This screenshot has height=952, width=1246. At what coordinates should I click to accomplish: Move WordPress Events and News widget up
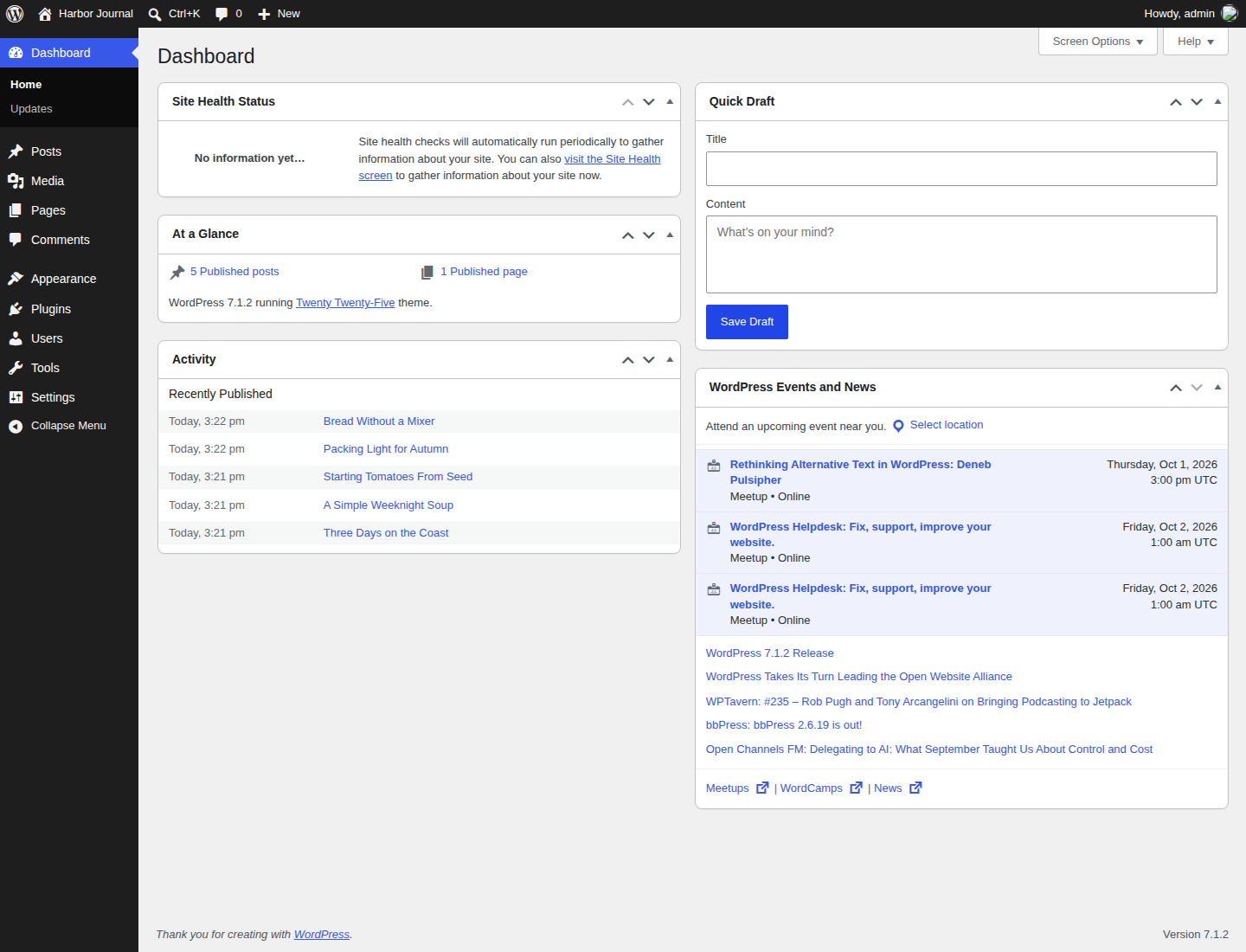click(1176, 388)
